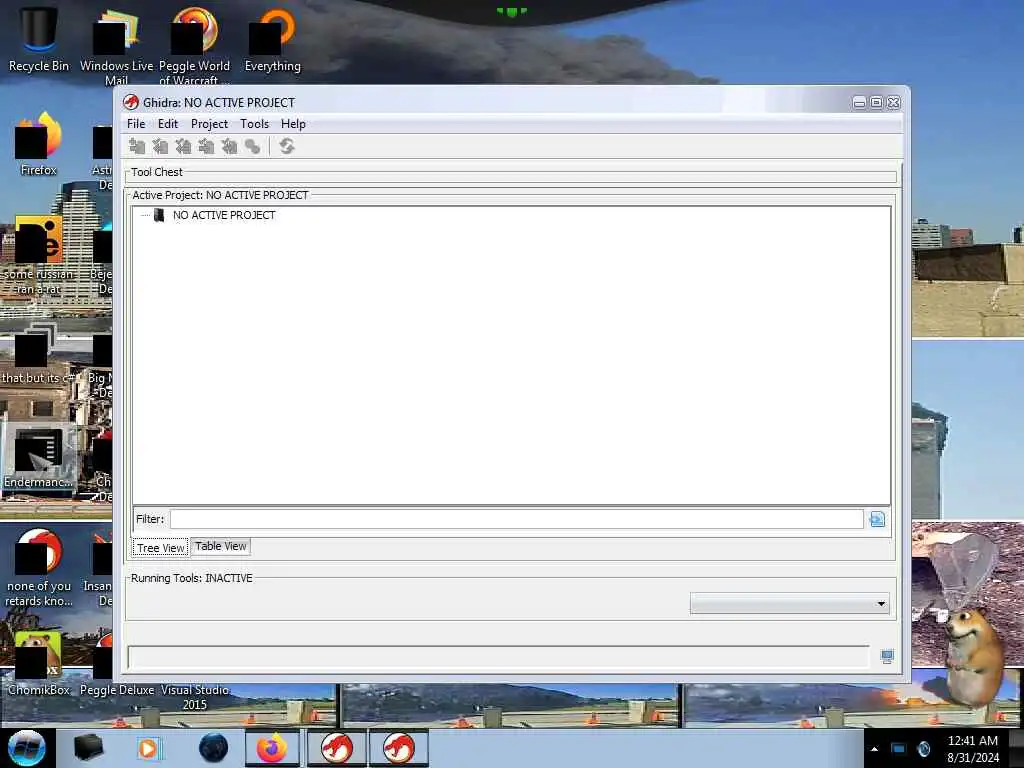Screen dimensions: 1024x768
Task: Open the taskbar clock showing 12:41 AM
Action: [973, 749]
